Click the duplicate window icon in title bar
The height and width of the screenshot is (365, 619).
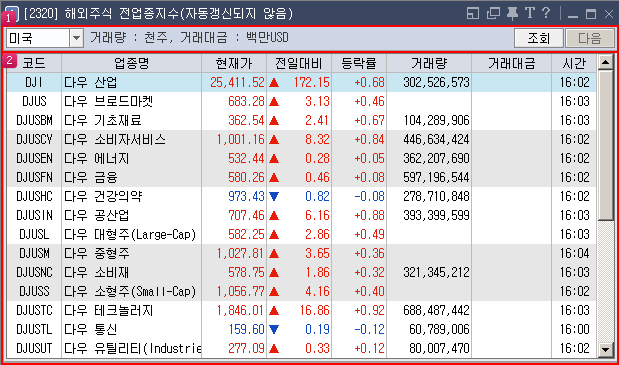(x=493, y=13)
